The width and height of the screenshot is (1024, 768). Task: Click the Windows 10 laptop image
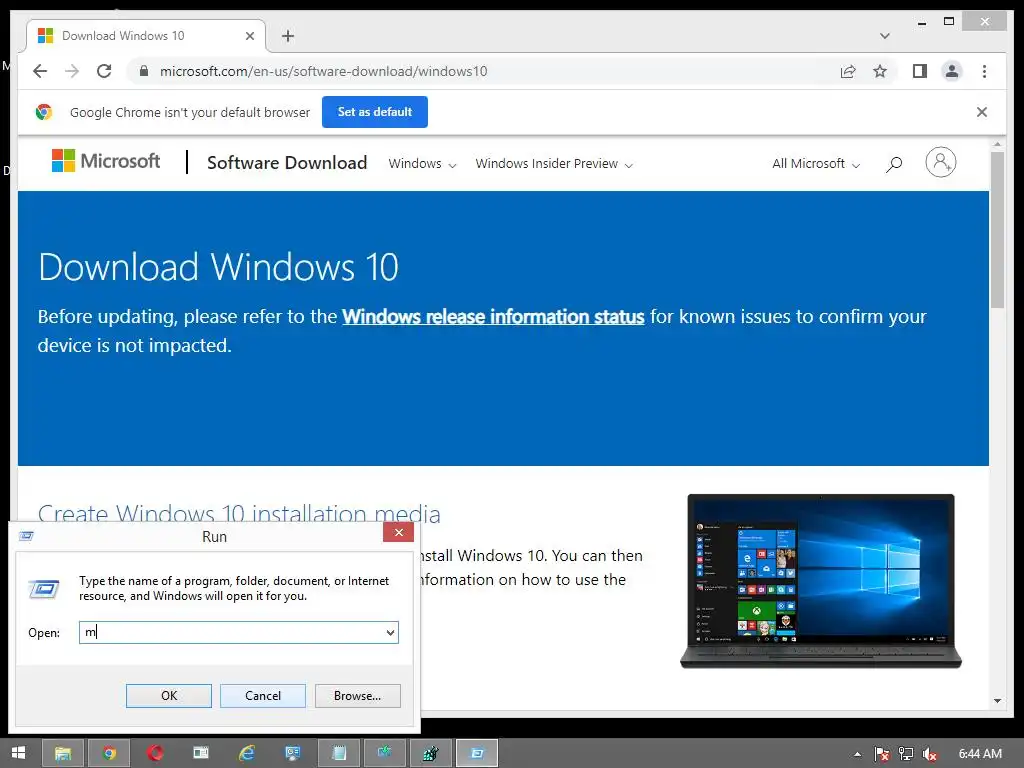(821, 581)
